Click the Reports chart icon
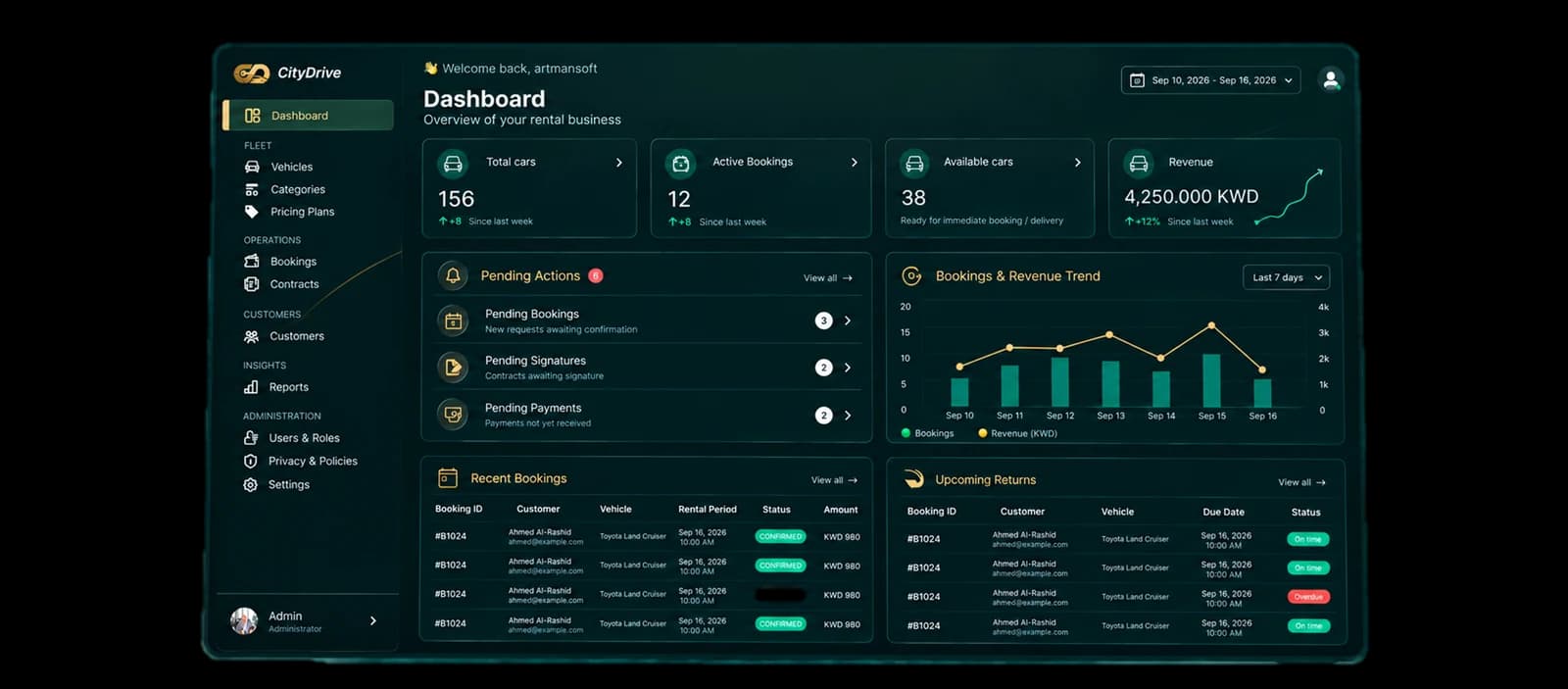The width and height of the screenshot is (1568, 689). (x=251, y=387)
